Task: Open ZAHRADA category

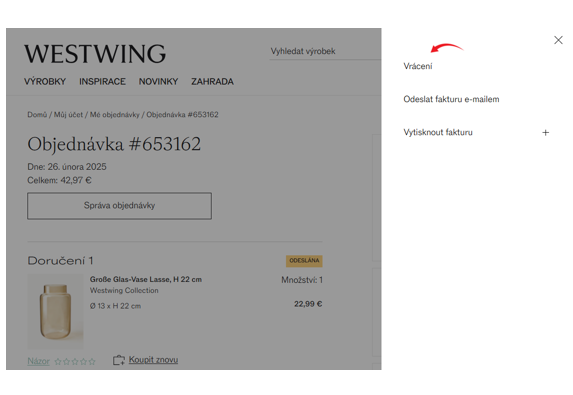Action: pyautogui.click(x=212, y=81)
